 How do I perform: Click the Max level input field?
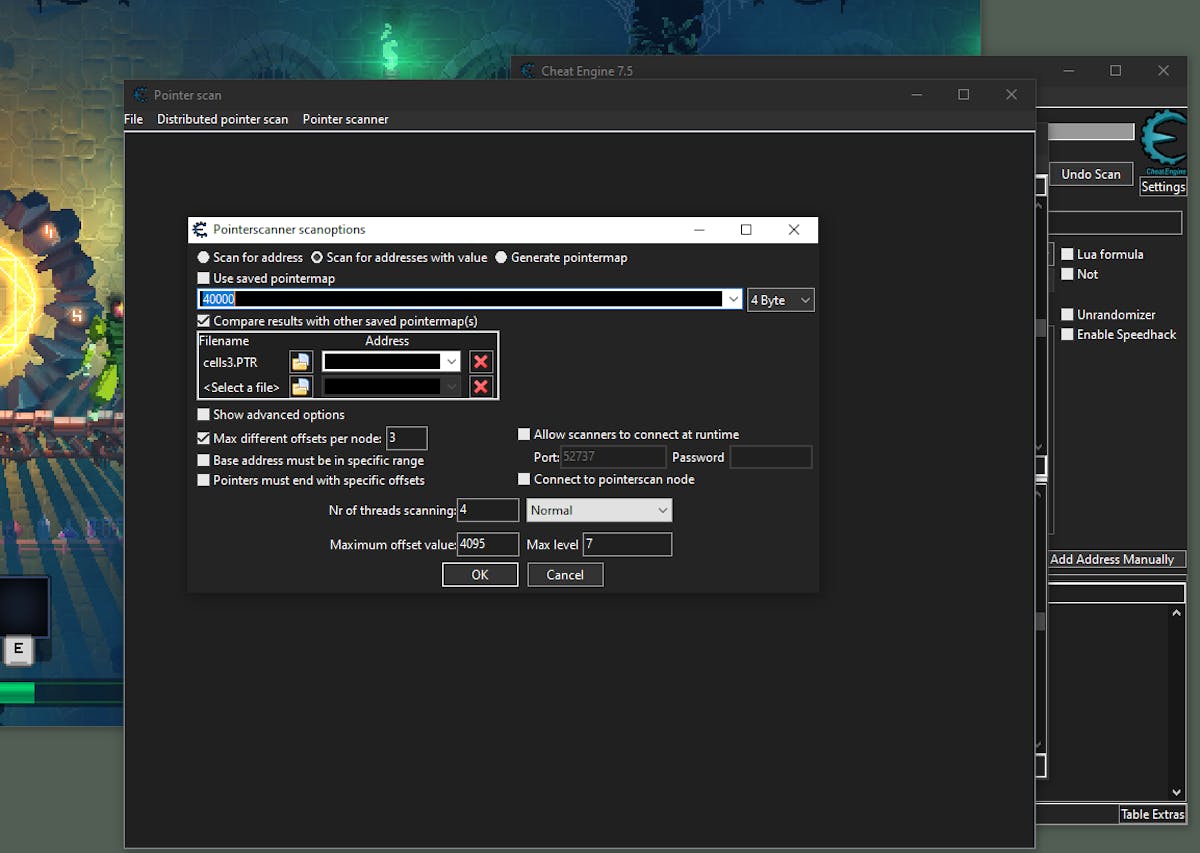coord(627,545)
